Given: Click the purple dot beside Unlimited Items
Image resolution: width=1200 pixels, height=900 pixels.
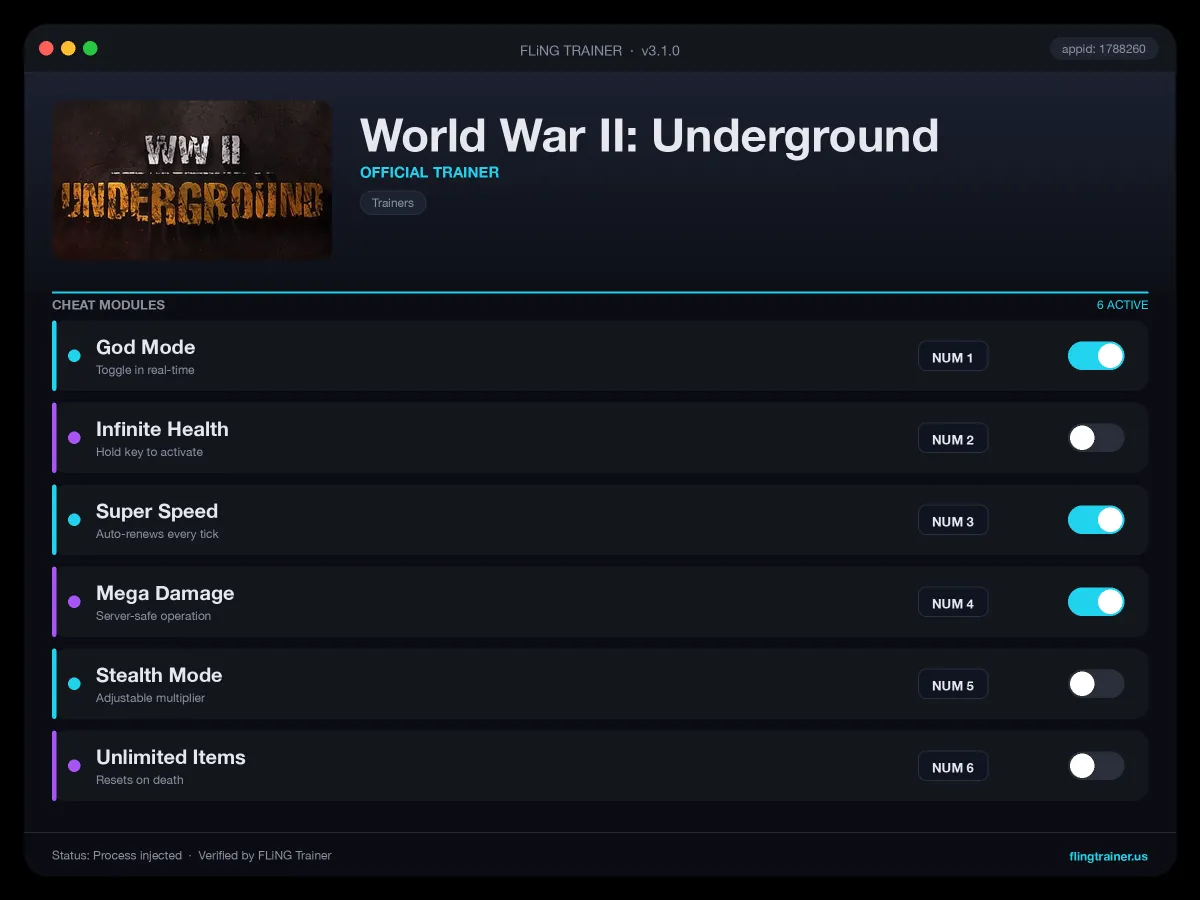Looking at the screenshot, I should tap(74, 766).
